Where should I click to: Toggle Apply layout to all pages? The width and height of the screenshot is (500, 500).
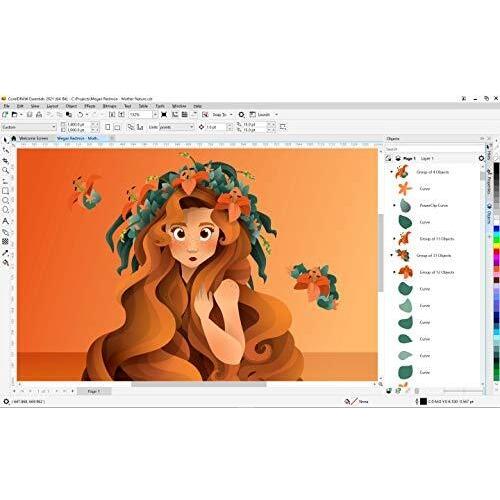[x=131, y=127]
